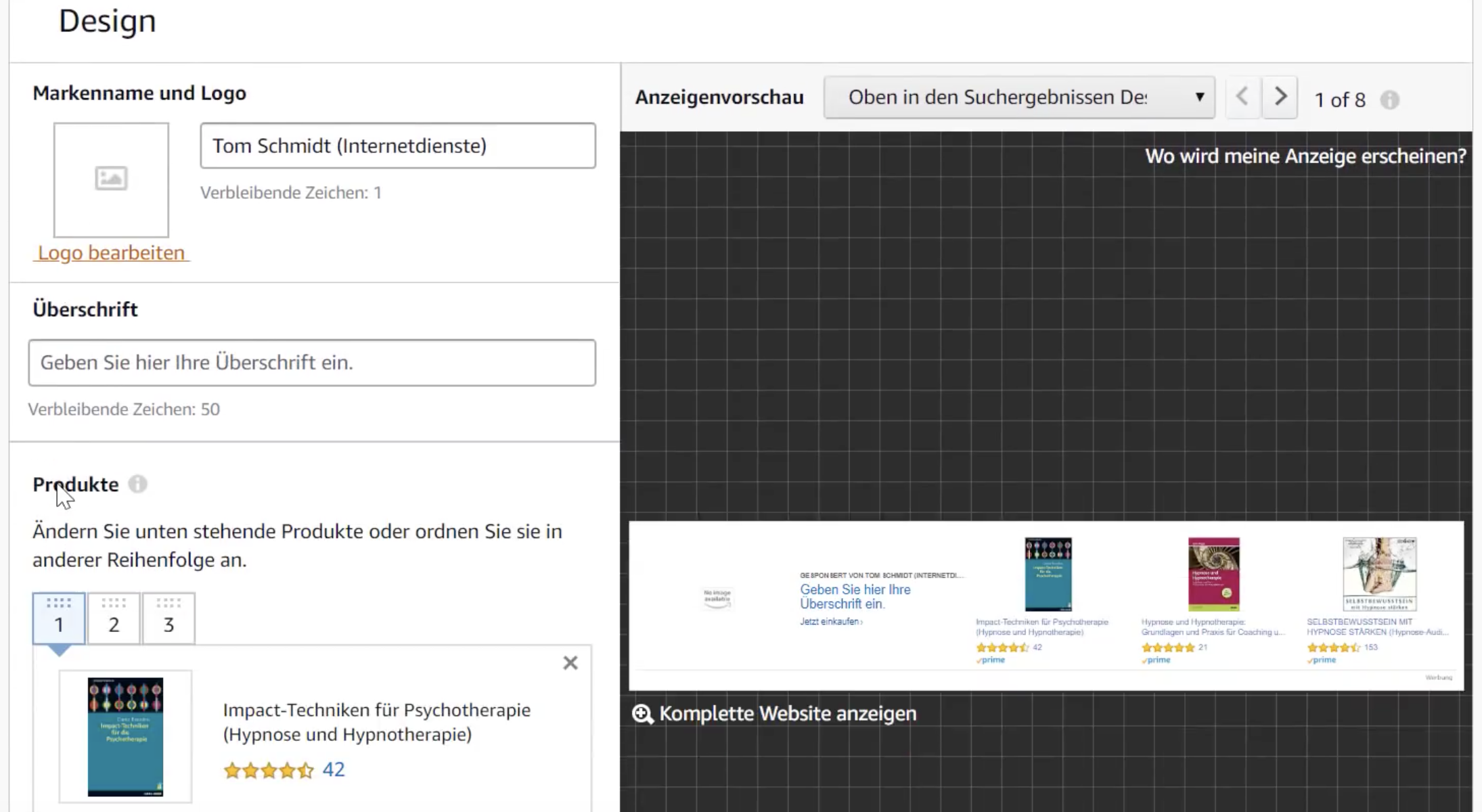The image size is (1482, 812).
Task: Click the 42 reviews count link
Action: 334,769
